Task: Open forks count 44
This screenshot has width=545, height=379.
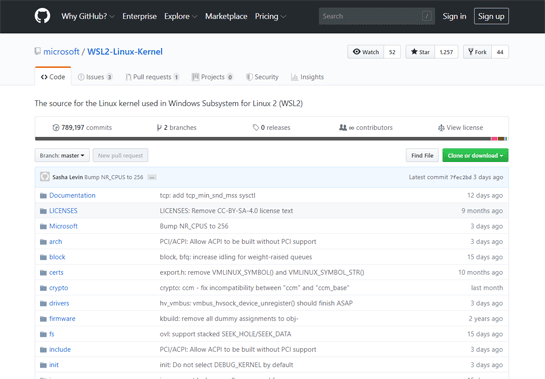Action: click(500, 52)
